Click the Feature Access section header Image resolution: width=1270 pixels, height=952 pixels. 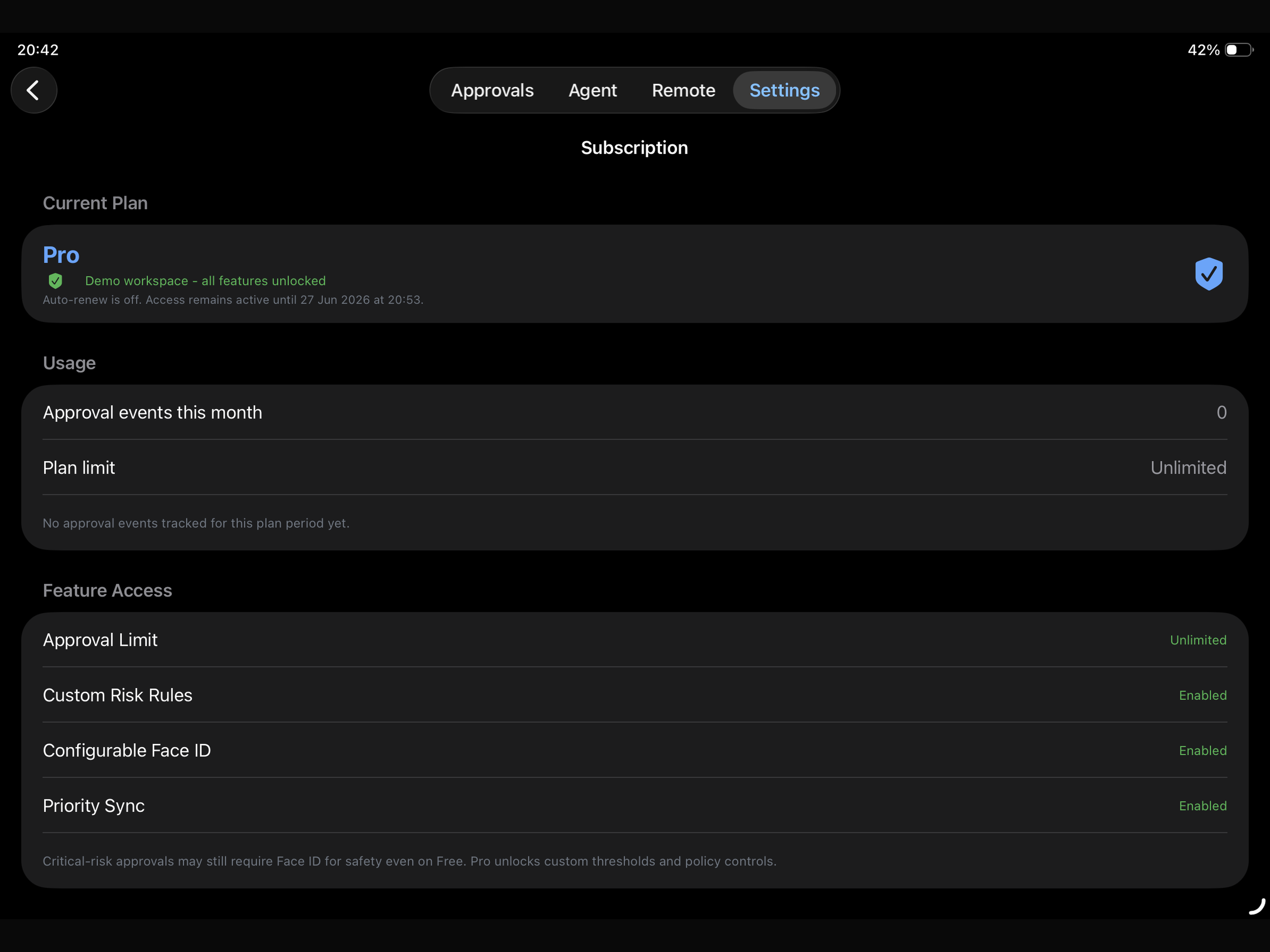point(108,590)
